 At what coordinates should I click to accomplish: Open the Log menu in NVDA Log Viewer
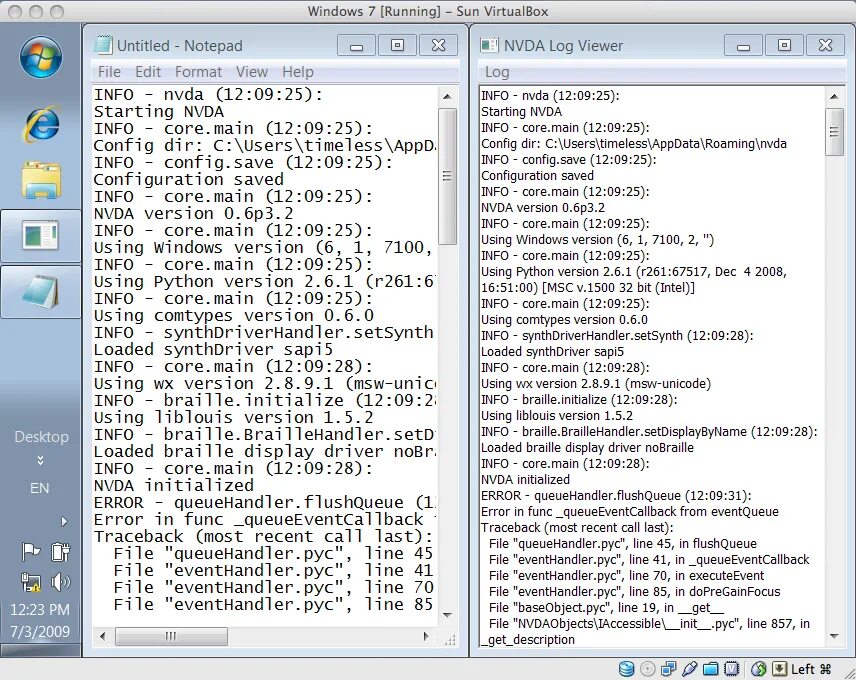tap(497, 72)
